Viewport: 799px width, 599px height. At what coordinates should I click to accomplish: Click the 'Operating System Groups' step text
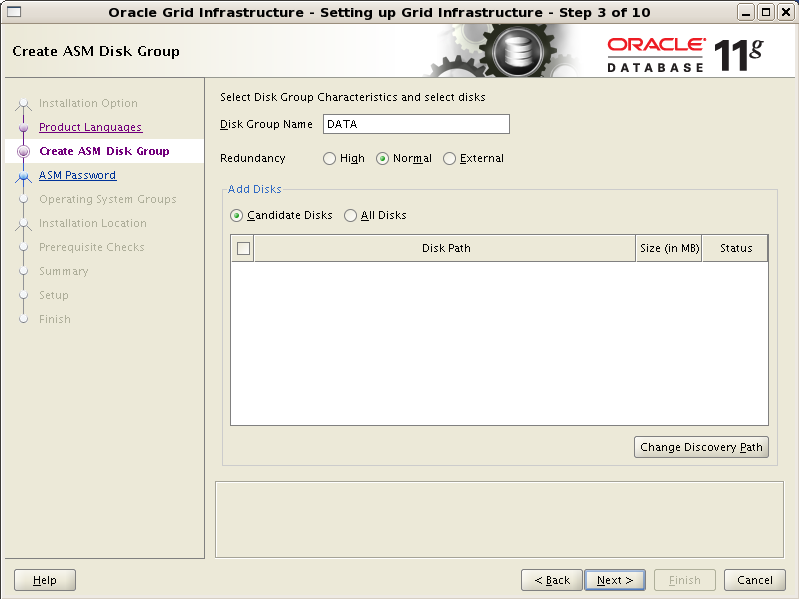pos(108,199)
